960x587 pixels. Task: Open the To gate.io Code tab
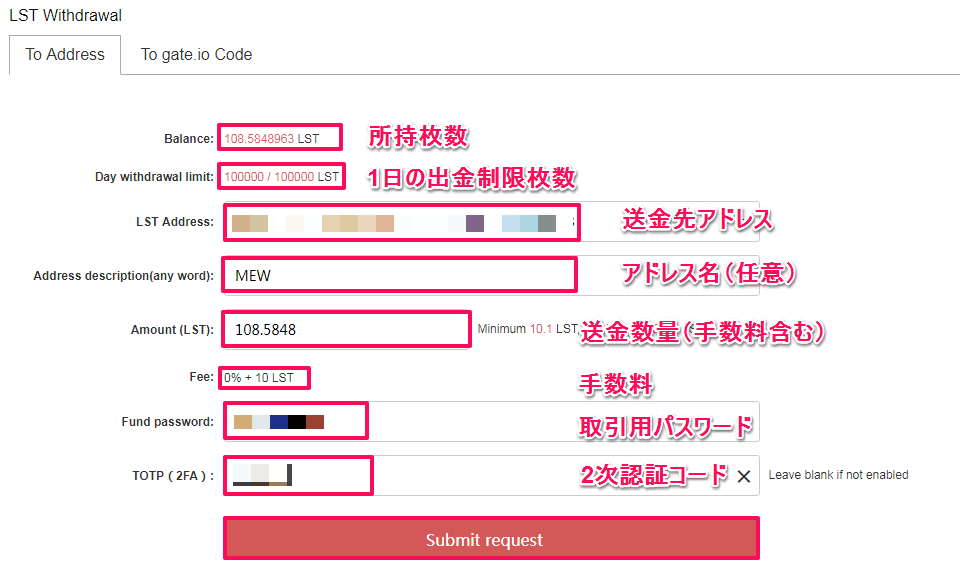pos(196,55)
